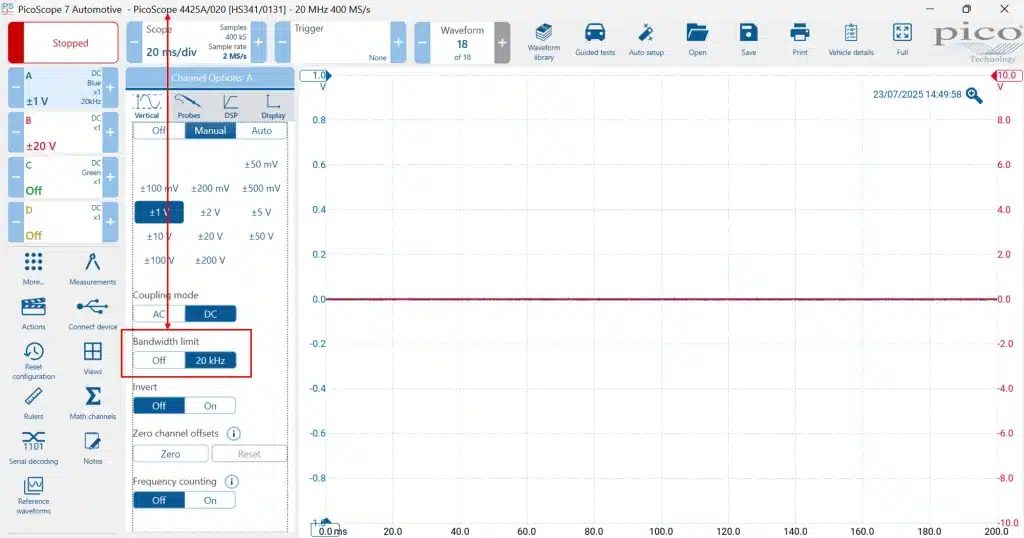Increase timebase with Scope plus button
Image resolution: width=1024 pixels, height=538 pixels.
coord(258,42)
